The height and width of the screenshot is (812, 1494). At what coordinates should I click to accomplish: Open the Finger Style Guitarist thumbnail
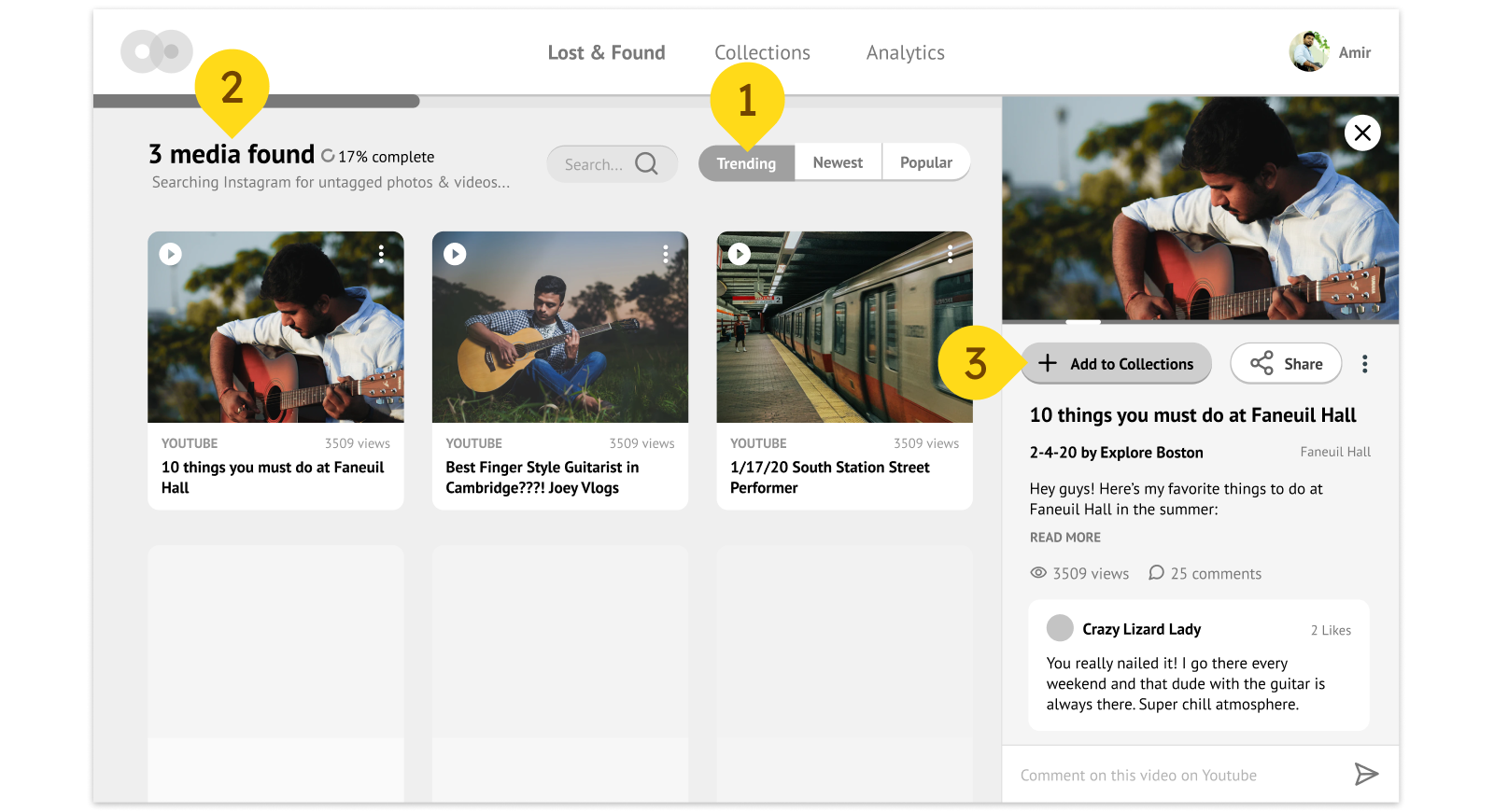560,327
